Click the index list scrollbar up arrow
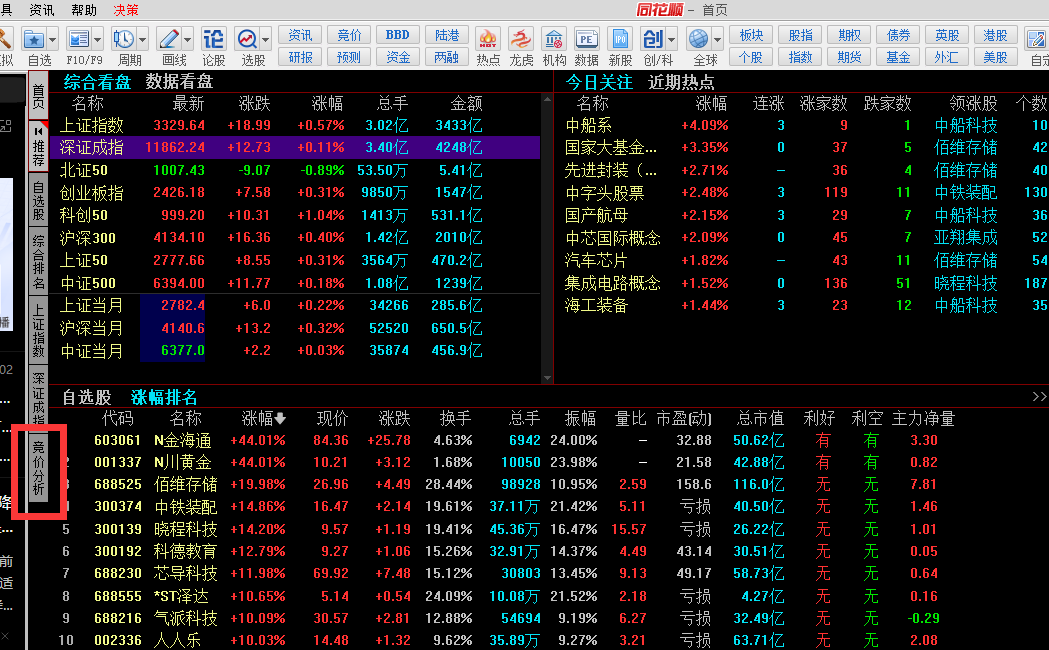The image size is (1049, 650). pos(547,99)
